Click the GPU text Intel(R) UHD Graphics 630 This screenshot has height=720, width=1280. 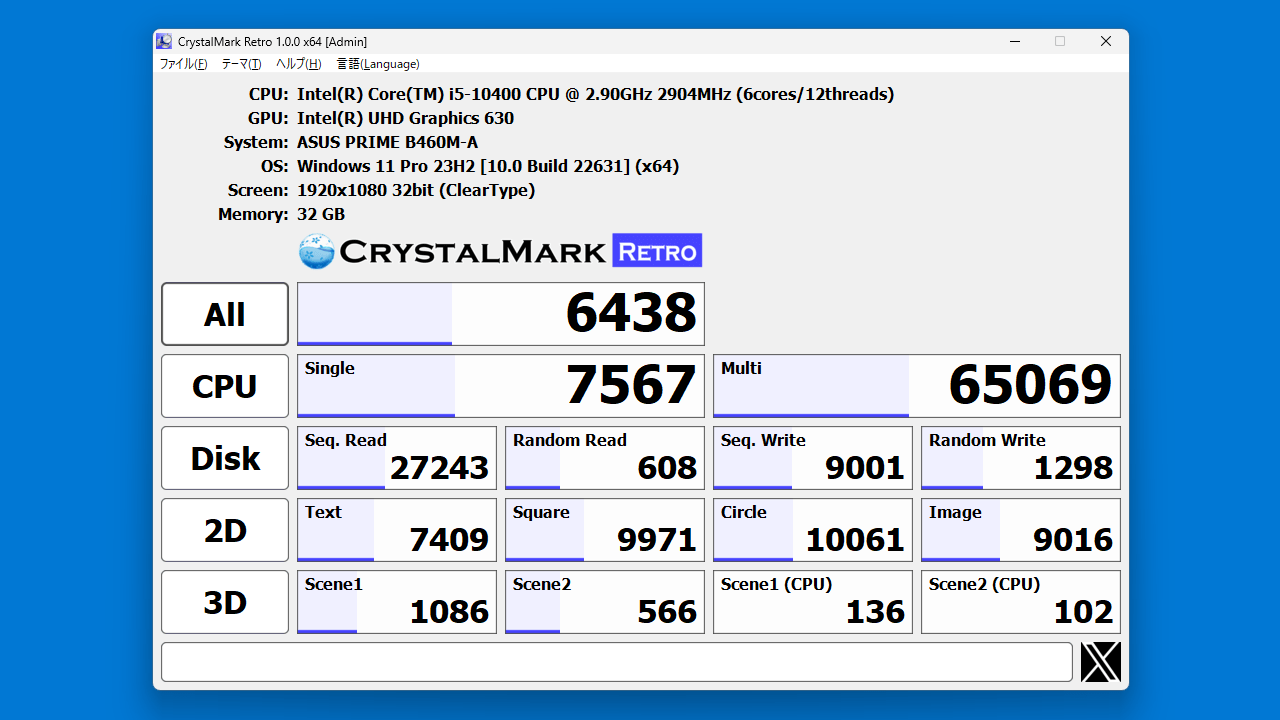click(405, 118)
